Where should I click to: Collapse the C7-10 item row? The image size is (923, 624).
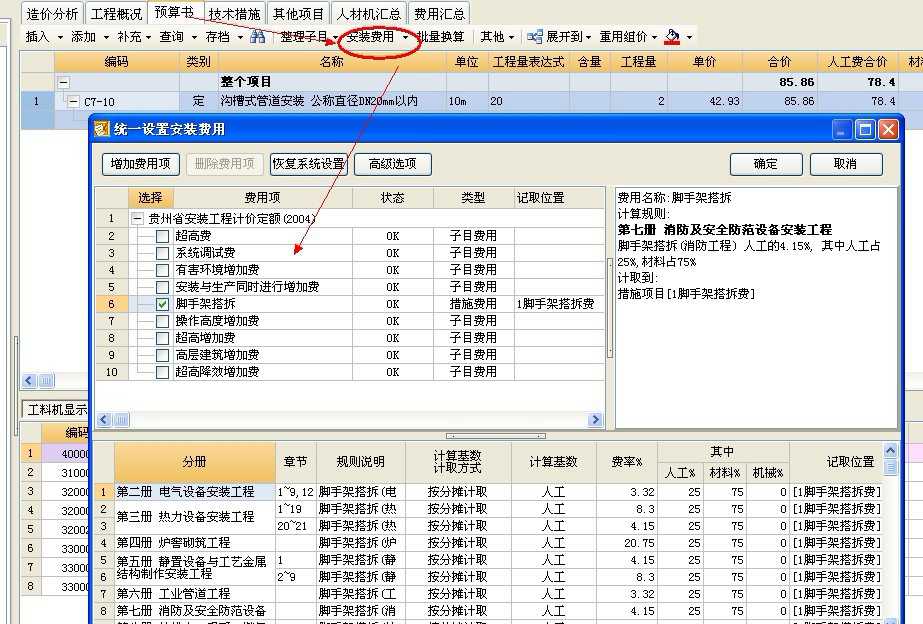click(x=73, y=102)
